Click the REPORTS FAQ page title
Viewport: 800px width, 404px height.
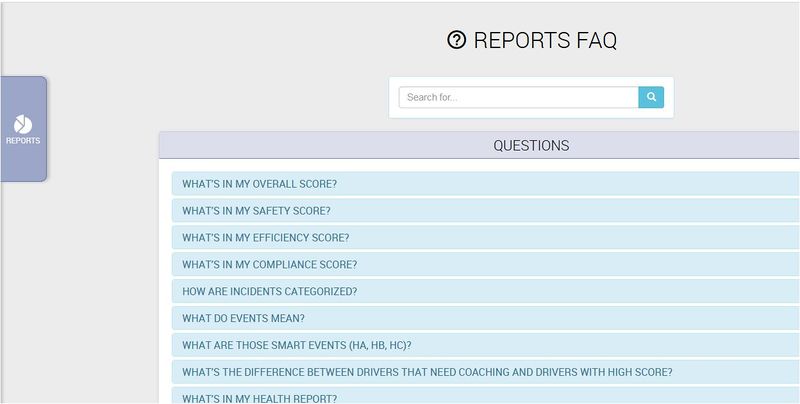point(544,40)
